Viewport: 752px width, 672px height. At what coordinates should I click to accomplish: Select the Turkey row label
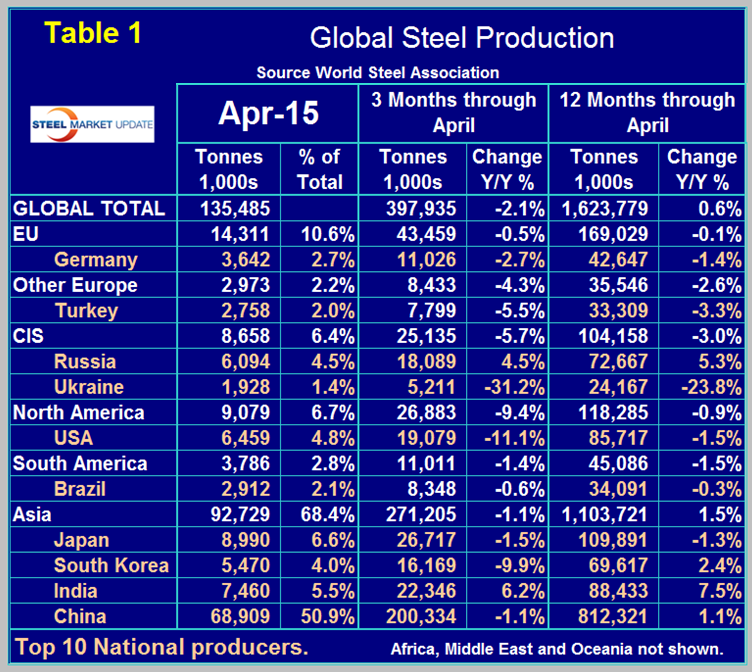[86, 310]
